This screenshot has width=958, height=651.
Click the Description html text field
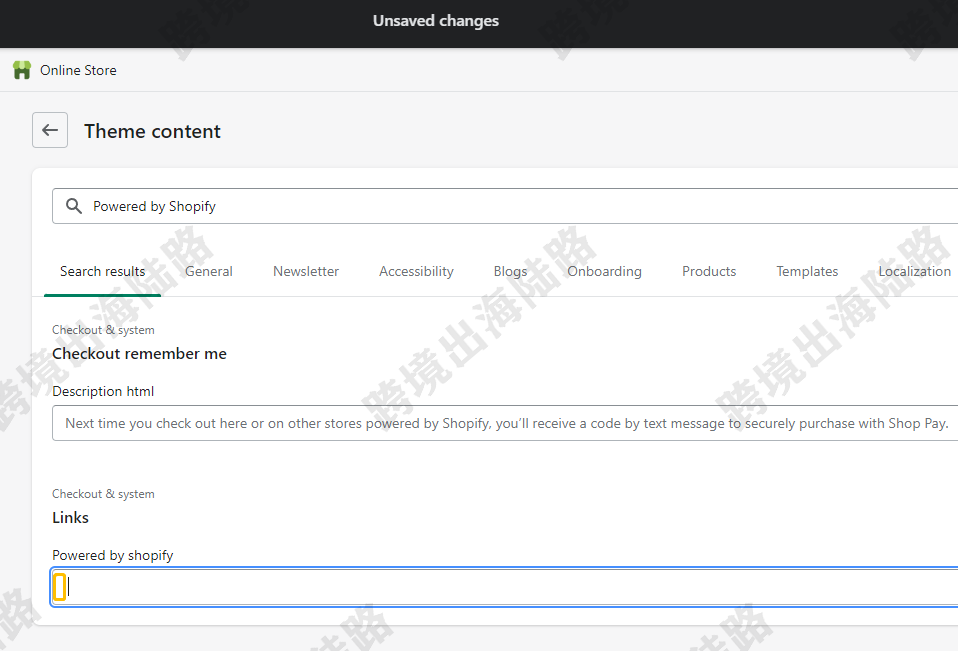[x=505, y=423]
